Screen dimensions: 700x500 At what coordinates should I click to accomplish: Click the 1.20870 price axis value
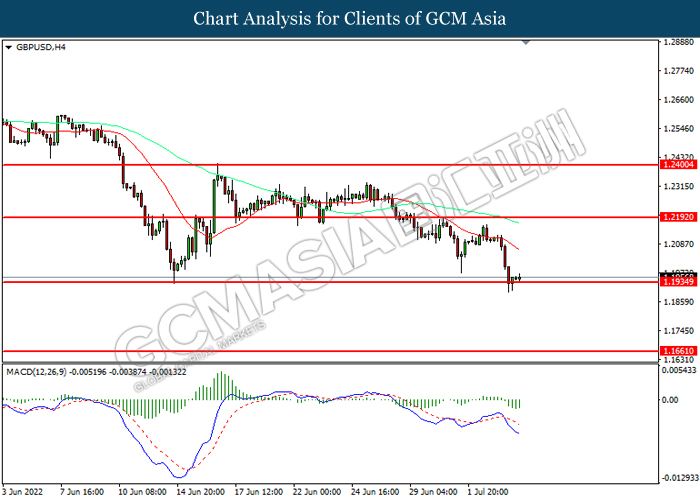(679, 244)
